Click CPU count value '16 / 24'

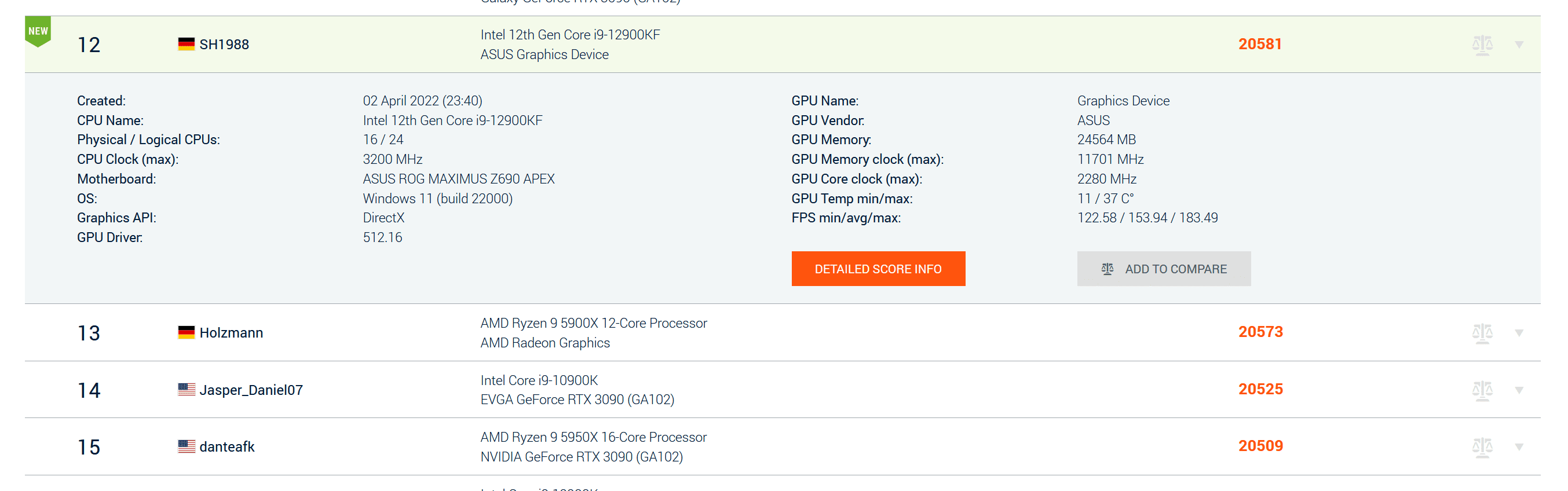tap(383, 140)
